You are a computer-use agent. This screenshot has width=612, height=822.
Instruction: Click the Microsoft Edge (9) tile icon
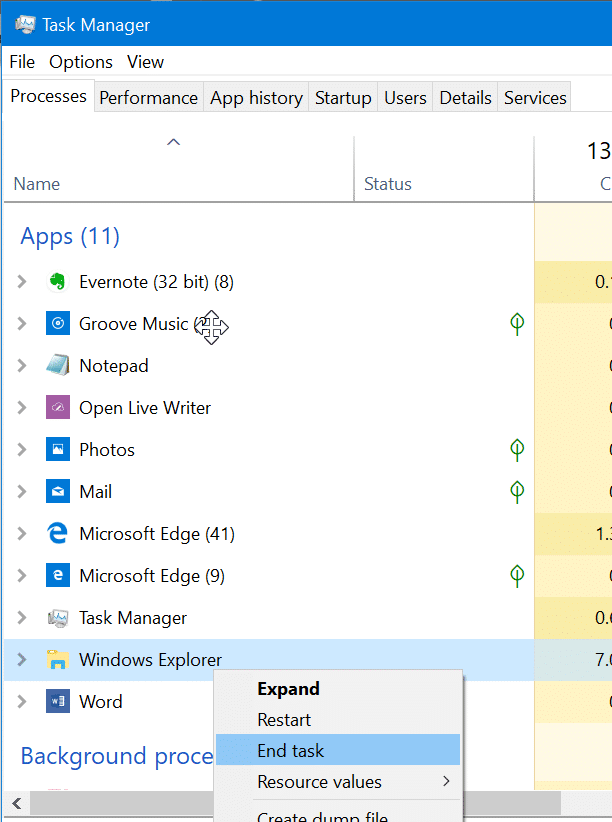tap(58, 575)
